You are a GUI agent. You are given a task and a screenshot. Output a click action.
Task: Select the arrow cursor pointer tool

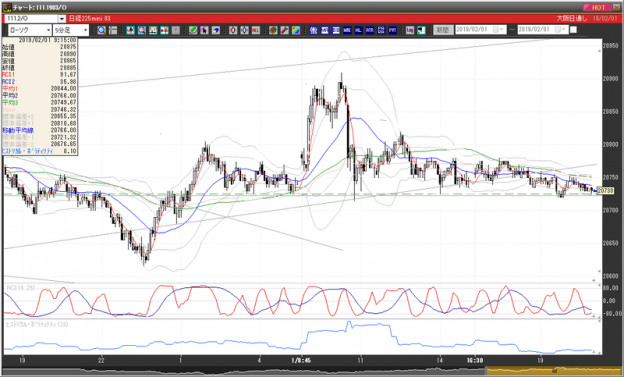click(204, 30)
